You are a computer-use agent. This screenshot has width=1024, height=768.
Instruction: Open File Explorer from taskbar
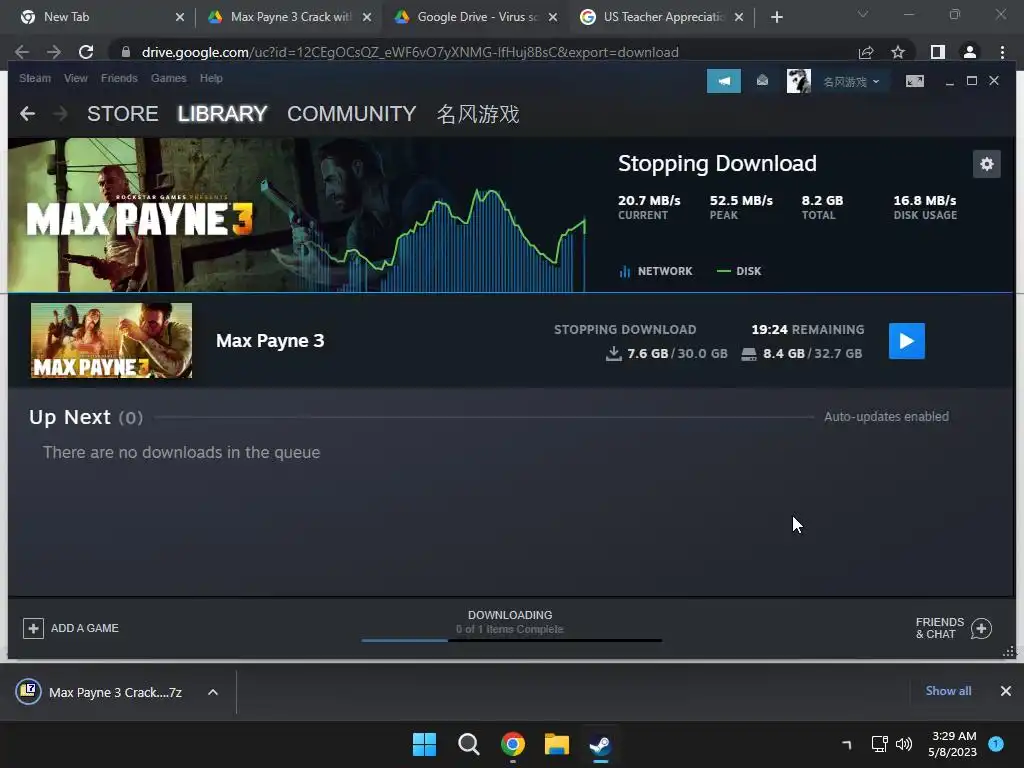point(557,744)
